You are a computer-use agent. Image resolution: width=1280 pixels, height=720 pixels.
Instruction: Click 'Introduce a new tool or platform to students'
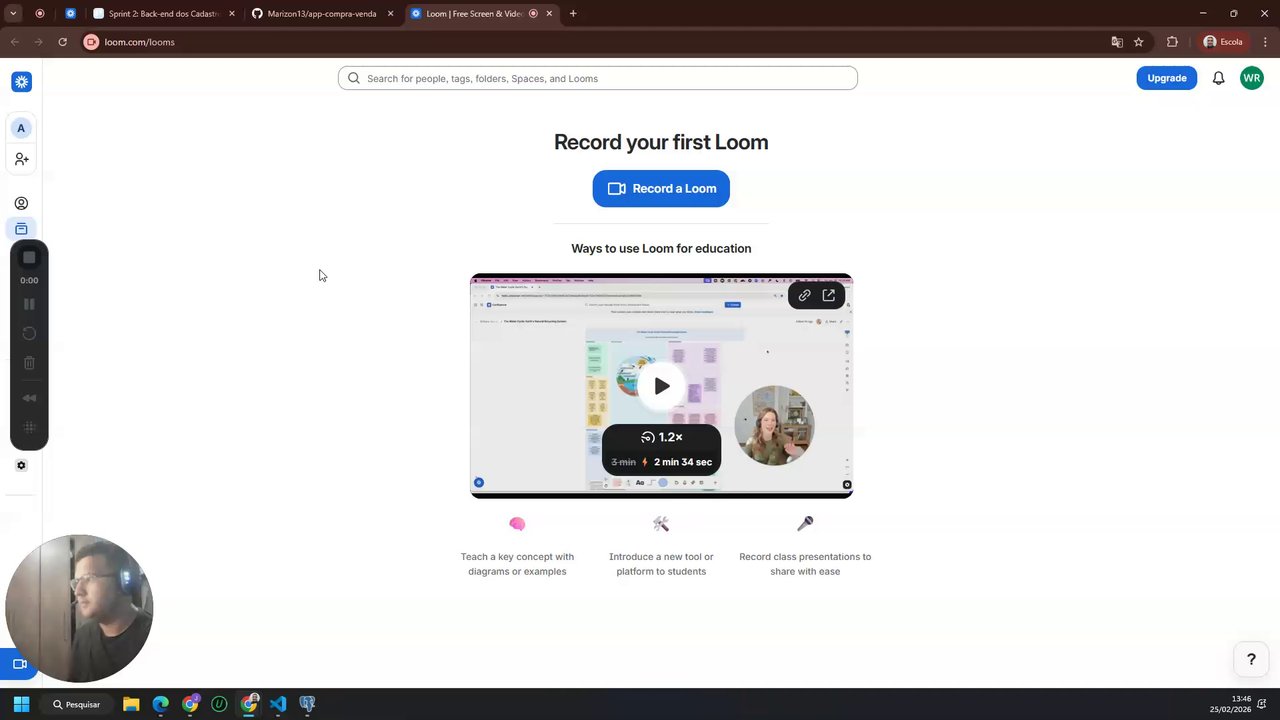tap(661, 564)
